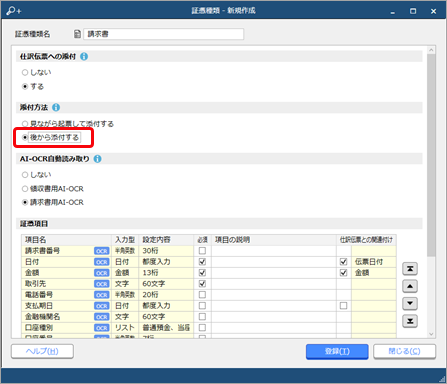This screenshot has width=447, height=384.
Task: Toggle 必須 checkbox for 請求書番号 row
Action: pos(202,251)
